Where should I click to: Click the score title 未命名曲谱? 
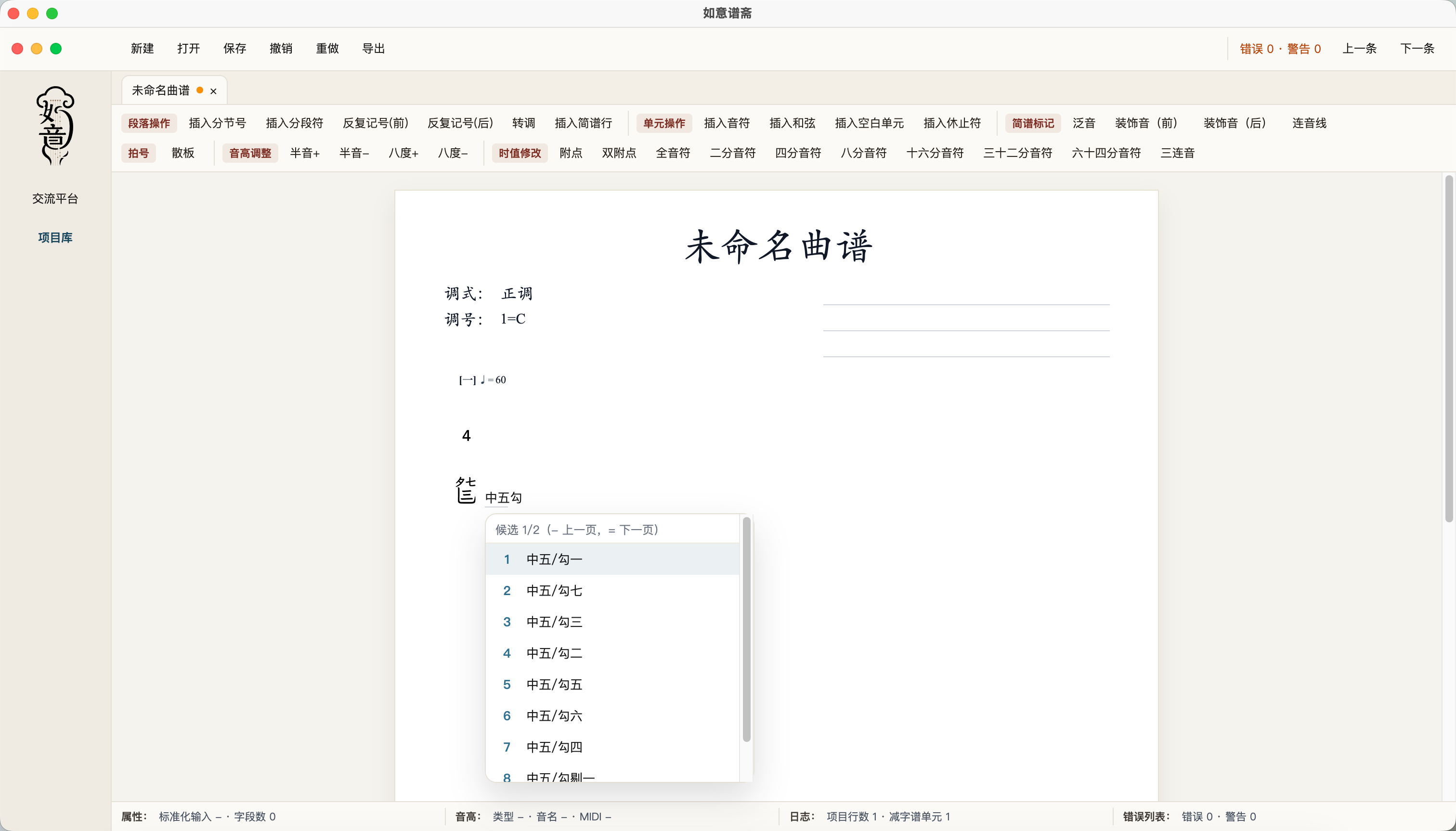click(779, 247)
